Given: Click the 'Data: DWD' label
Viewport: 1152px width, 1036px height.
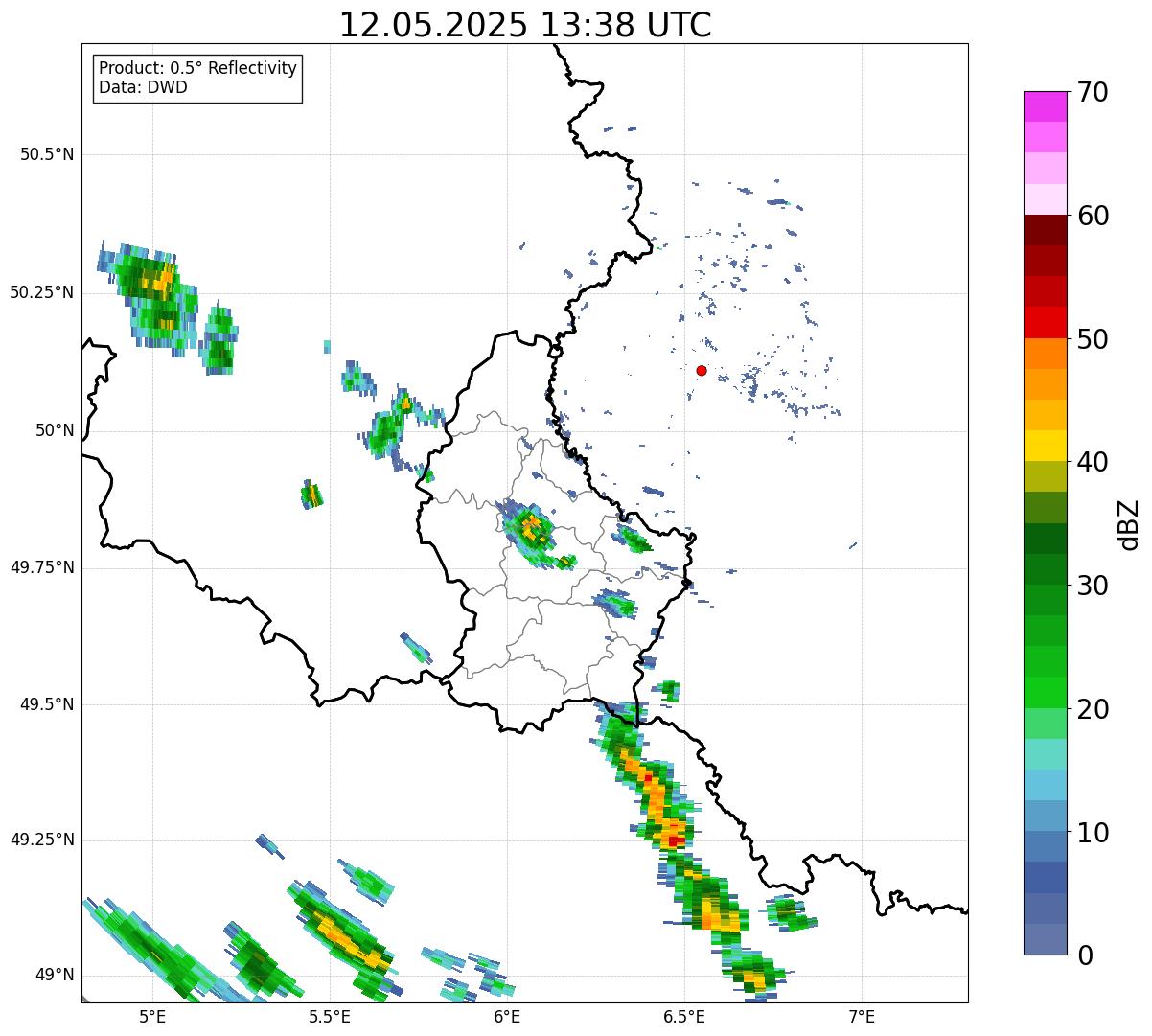Looking at the screenshot, I should coord(143,87).
